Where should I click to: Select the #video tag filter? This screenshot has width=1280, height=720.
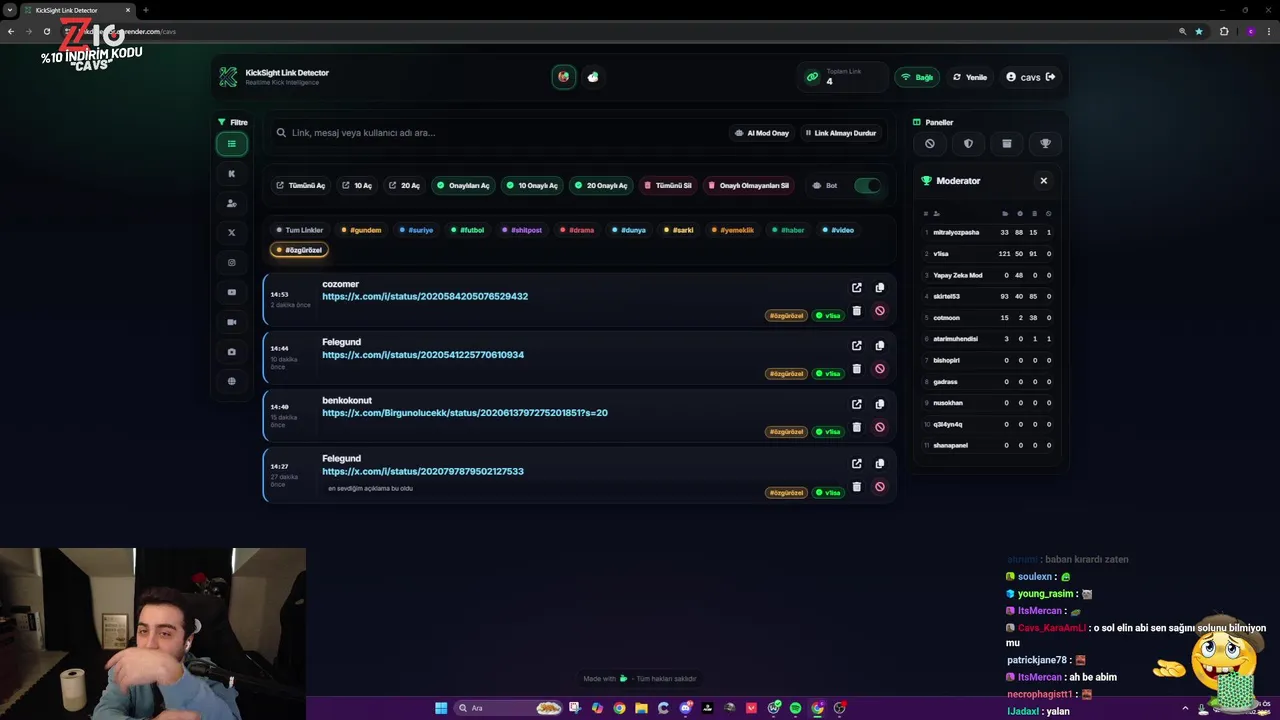[x=838, y=230]
